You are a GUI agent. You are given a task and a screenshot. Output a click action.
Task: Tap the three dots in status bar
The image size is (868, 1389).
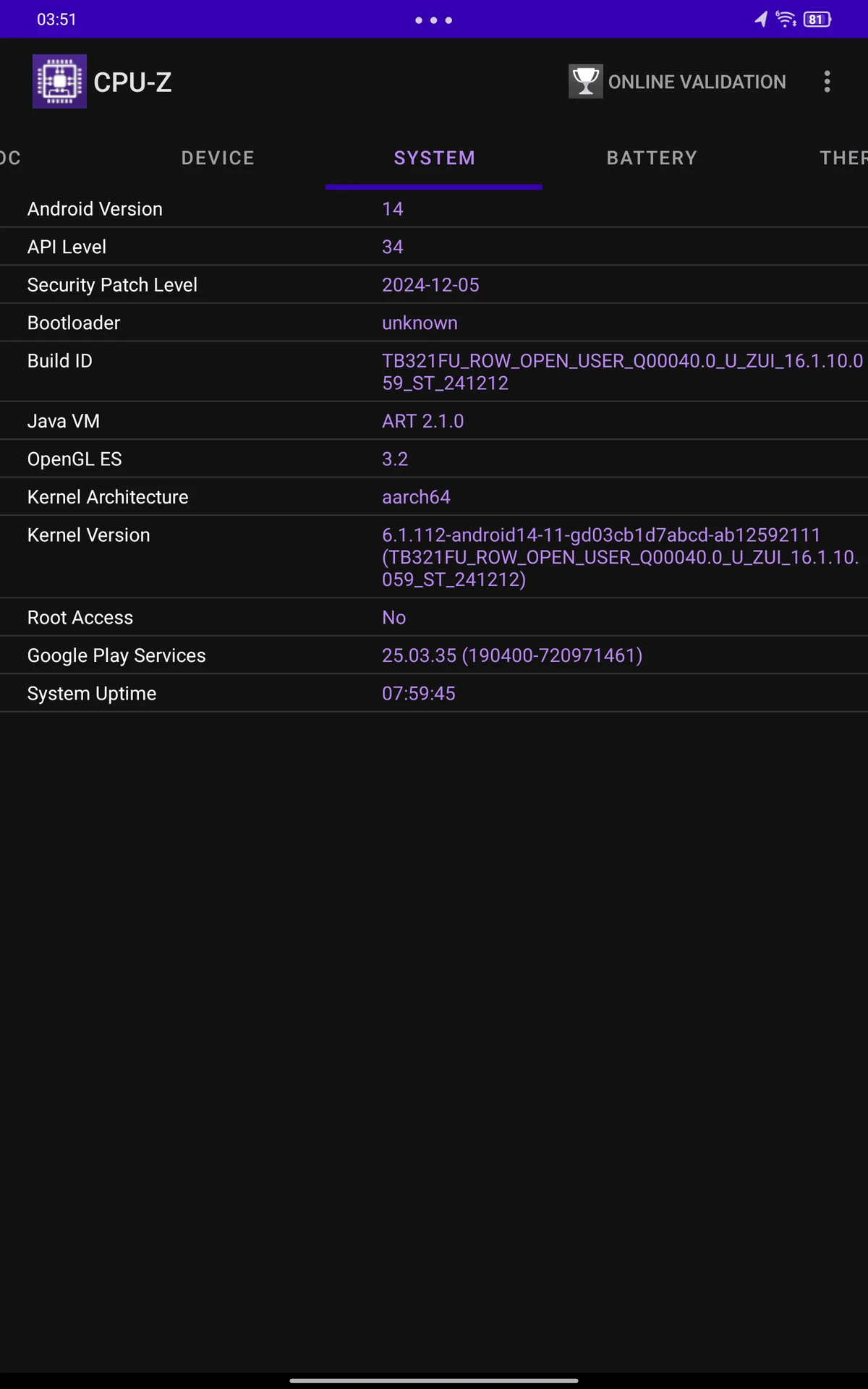tap(434, 20)
